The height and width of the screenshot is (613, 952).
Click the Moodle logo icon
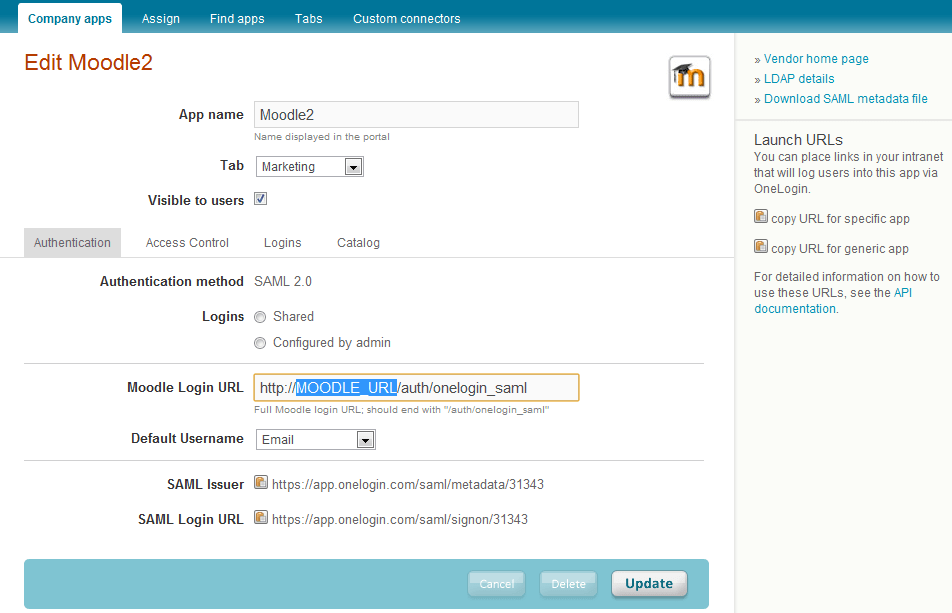pos(689,76)
